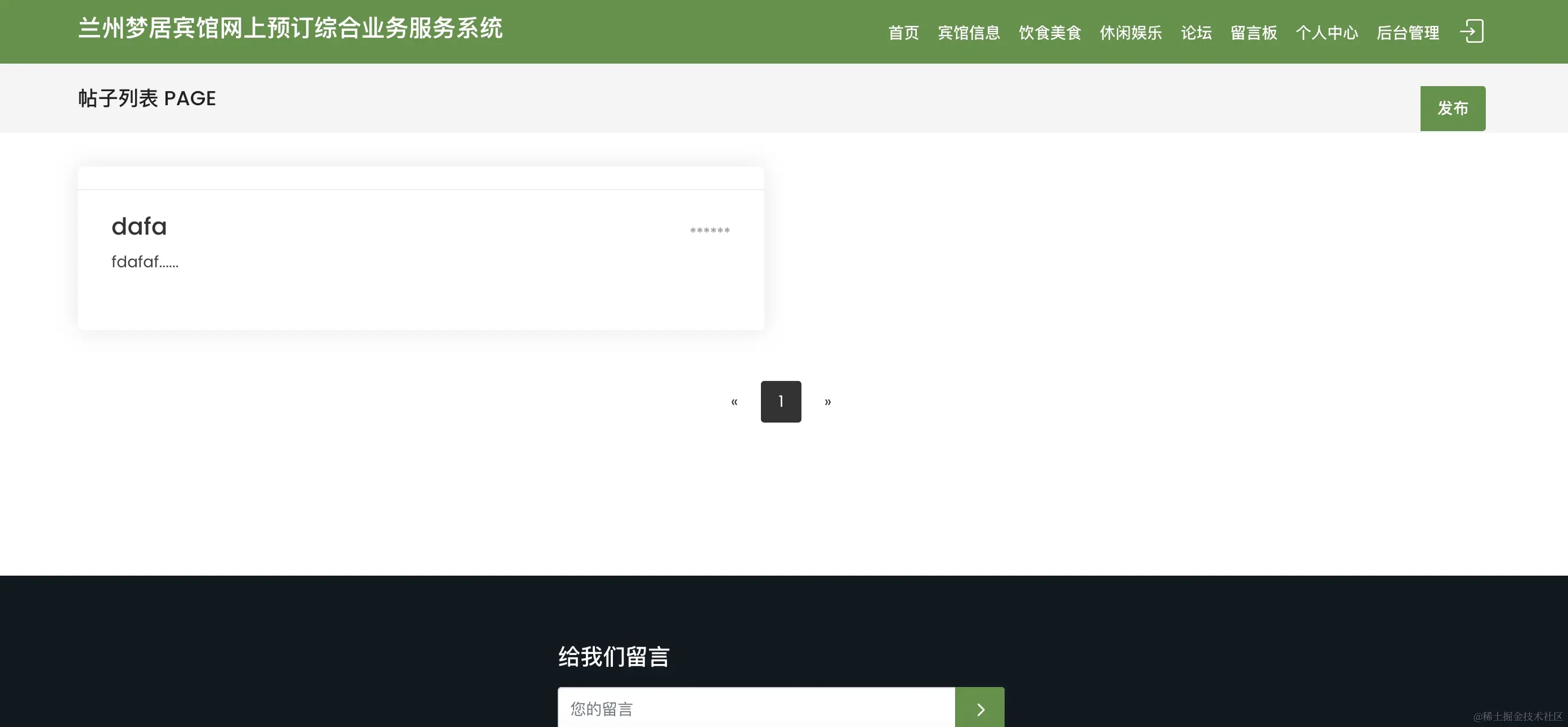1568x727 pixels.
Task: Click the 帖子列表 PAGE heading
Action: (x=146, y=98)
